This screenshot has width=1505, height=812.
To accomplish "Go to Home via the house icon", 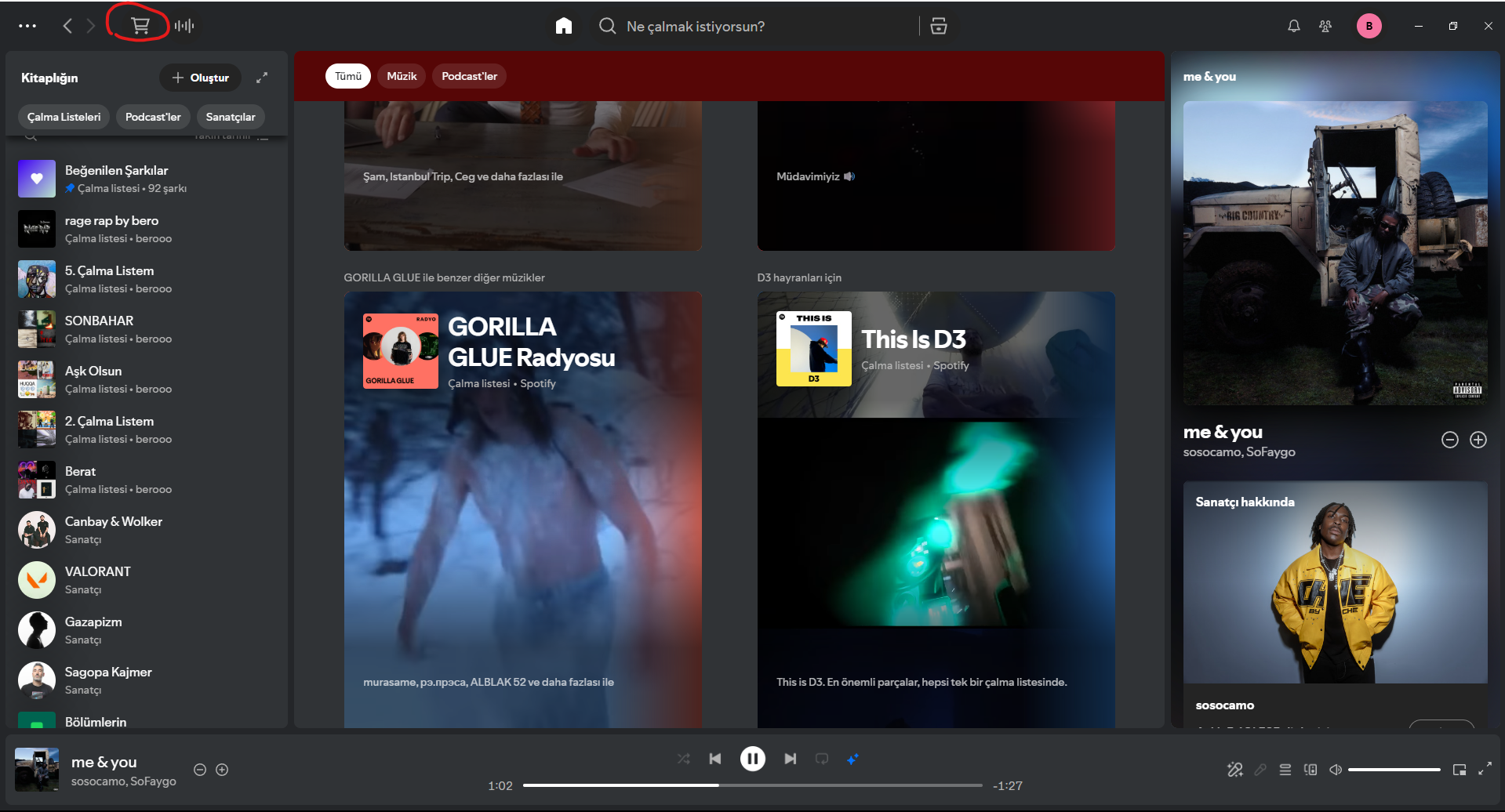I will pos(564,26).
